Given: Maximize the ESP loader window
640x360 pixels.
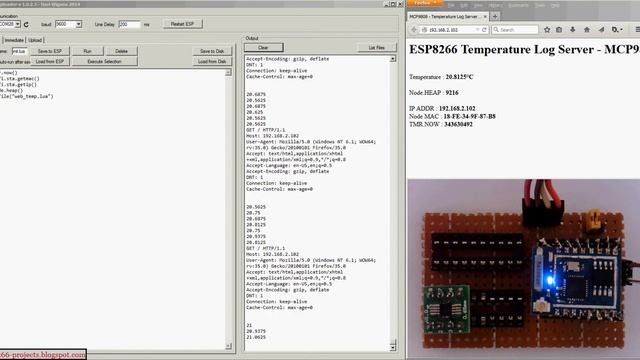Looking at the screenshot, I should (393, 4).
